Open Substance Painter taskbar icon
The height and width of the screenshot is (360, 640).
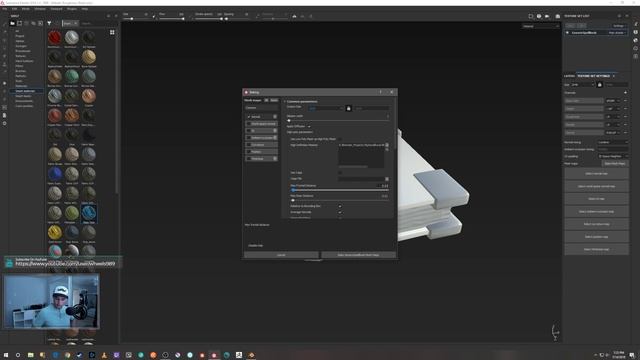[214, 355]
